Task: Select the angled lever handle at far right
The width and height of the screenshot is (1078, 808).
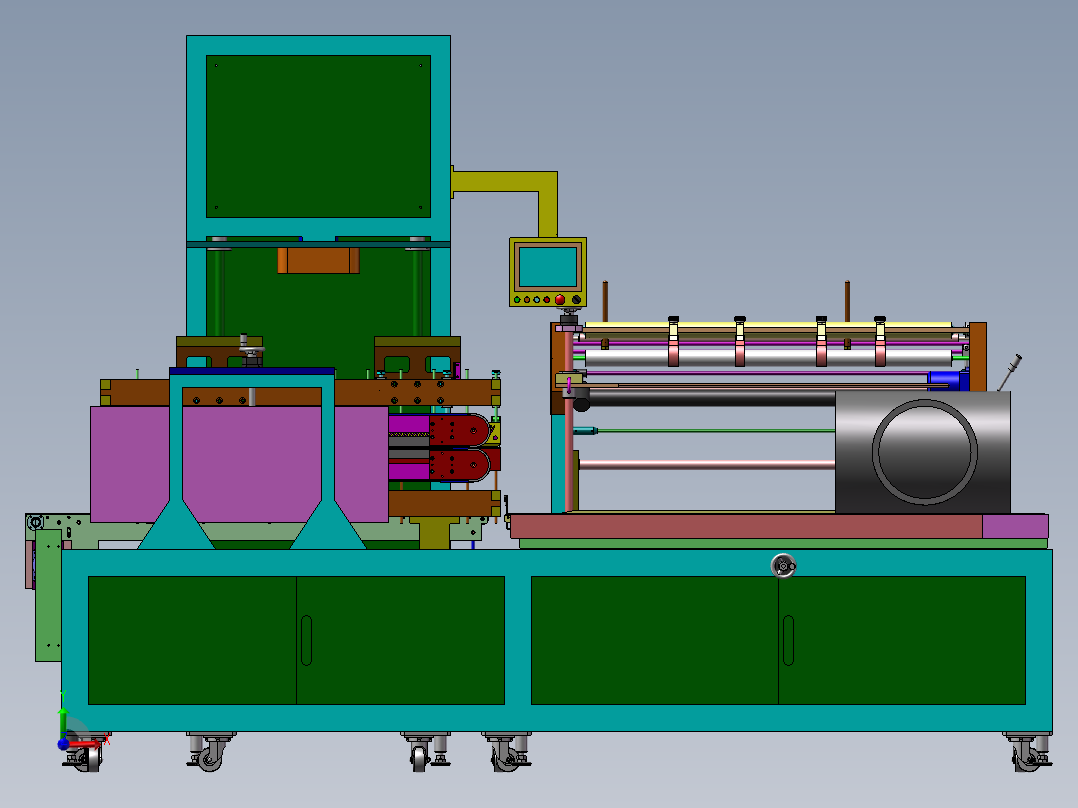Action: click(1010, 372)
